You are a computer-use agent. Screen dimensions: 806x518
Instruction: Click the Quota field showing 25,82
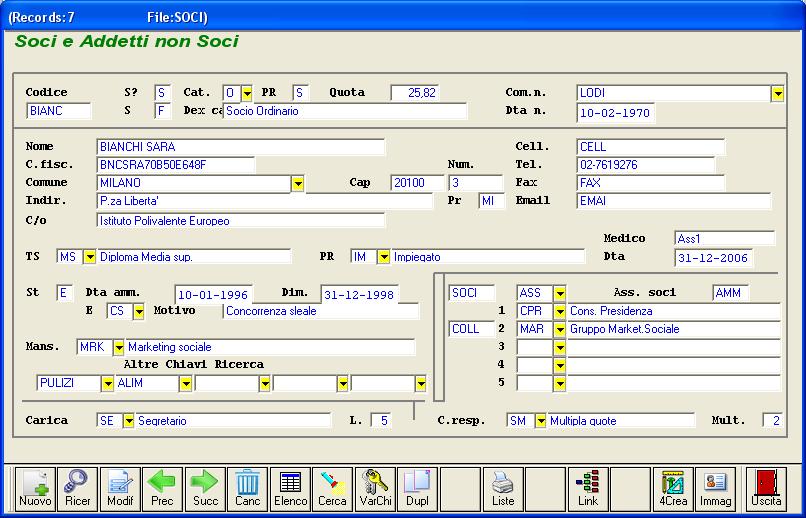click(x=415, y=93)
